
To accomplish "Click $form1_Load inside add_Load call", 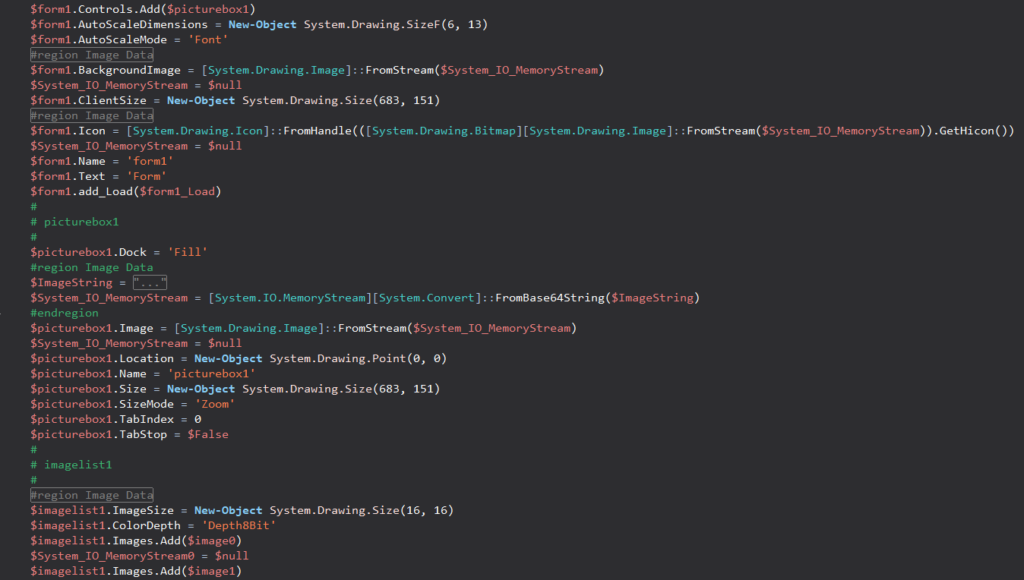I will 177,191.
